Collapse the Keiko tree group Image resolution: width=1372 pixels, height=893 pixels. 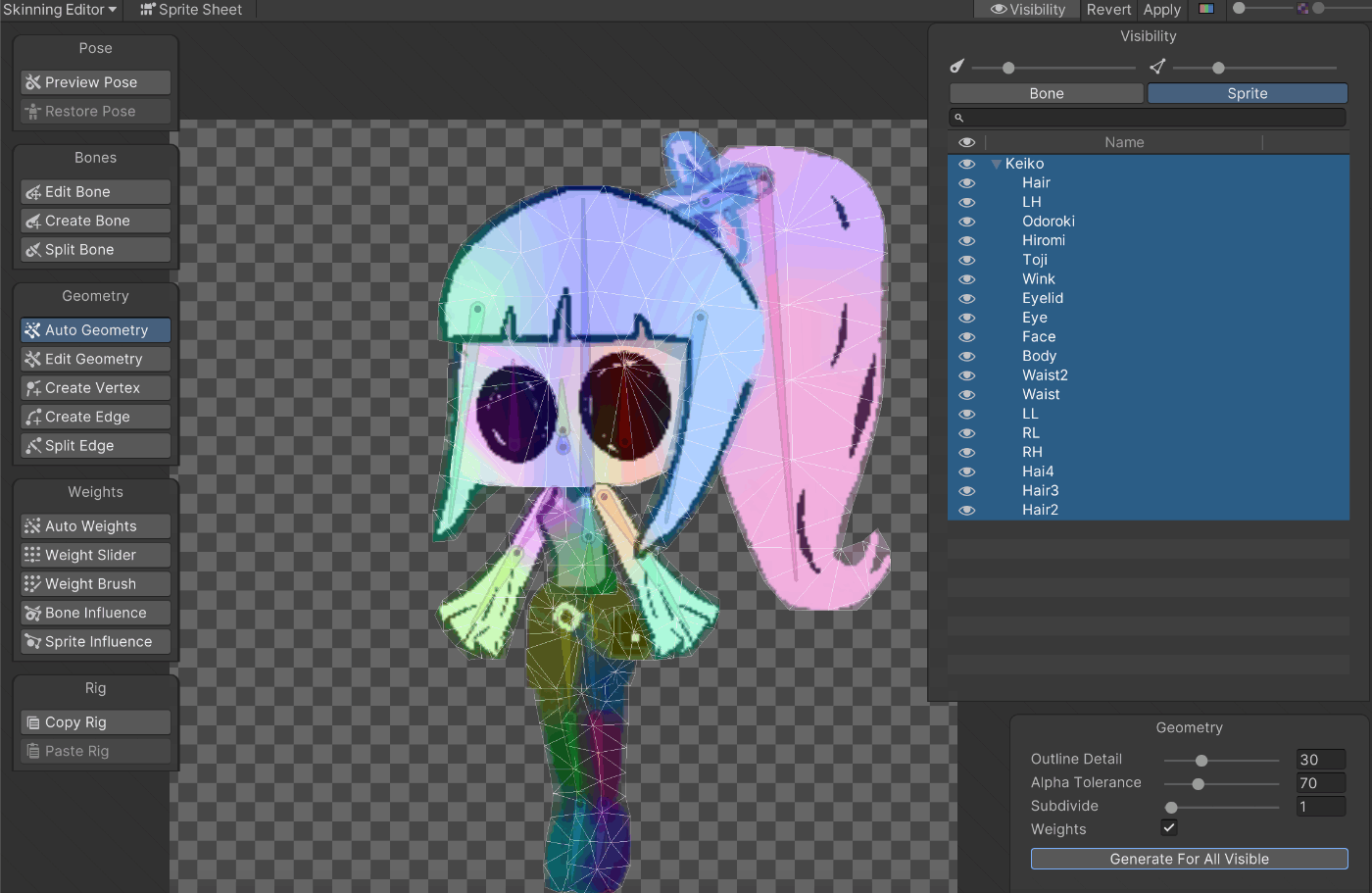[996, 165]
